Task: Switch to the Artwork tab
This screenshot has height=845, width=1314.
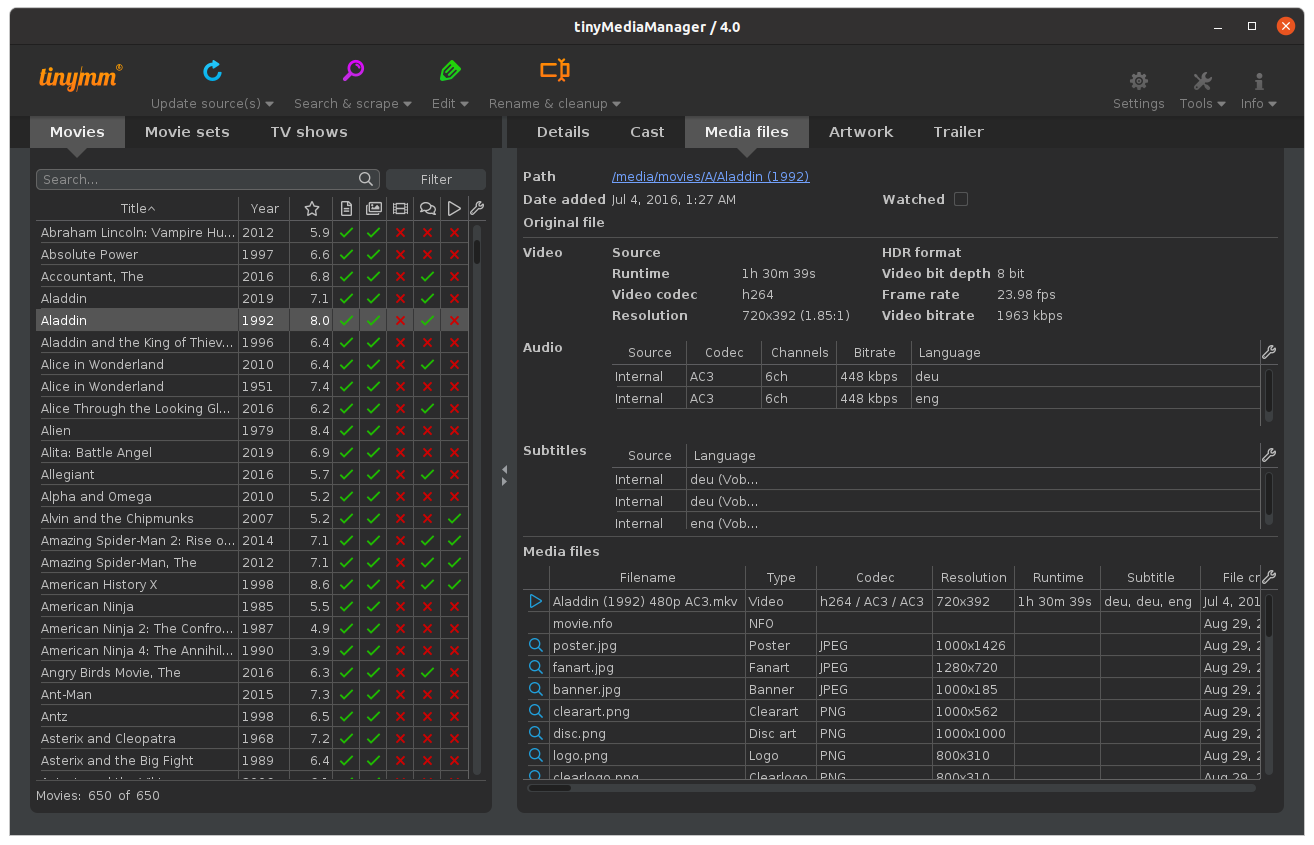Action: pos(860,132)
